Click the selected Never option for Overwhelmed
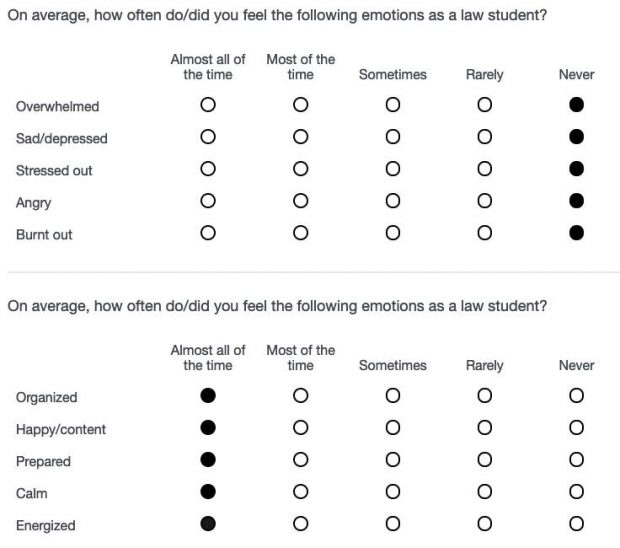 tap(577, 105)
